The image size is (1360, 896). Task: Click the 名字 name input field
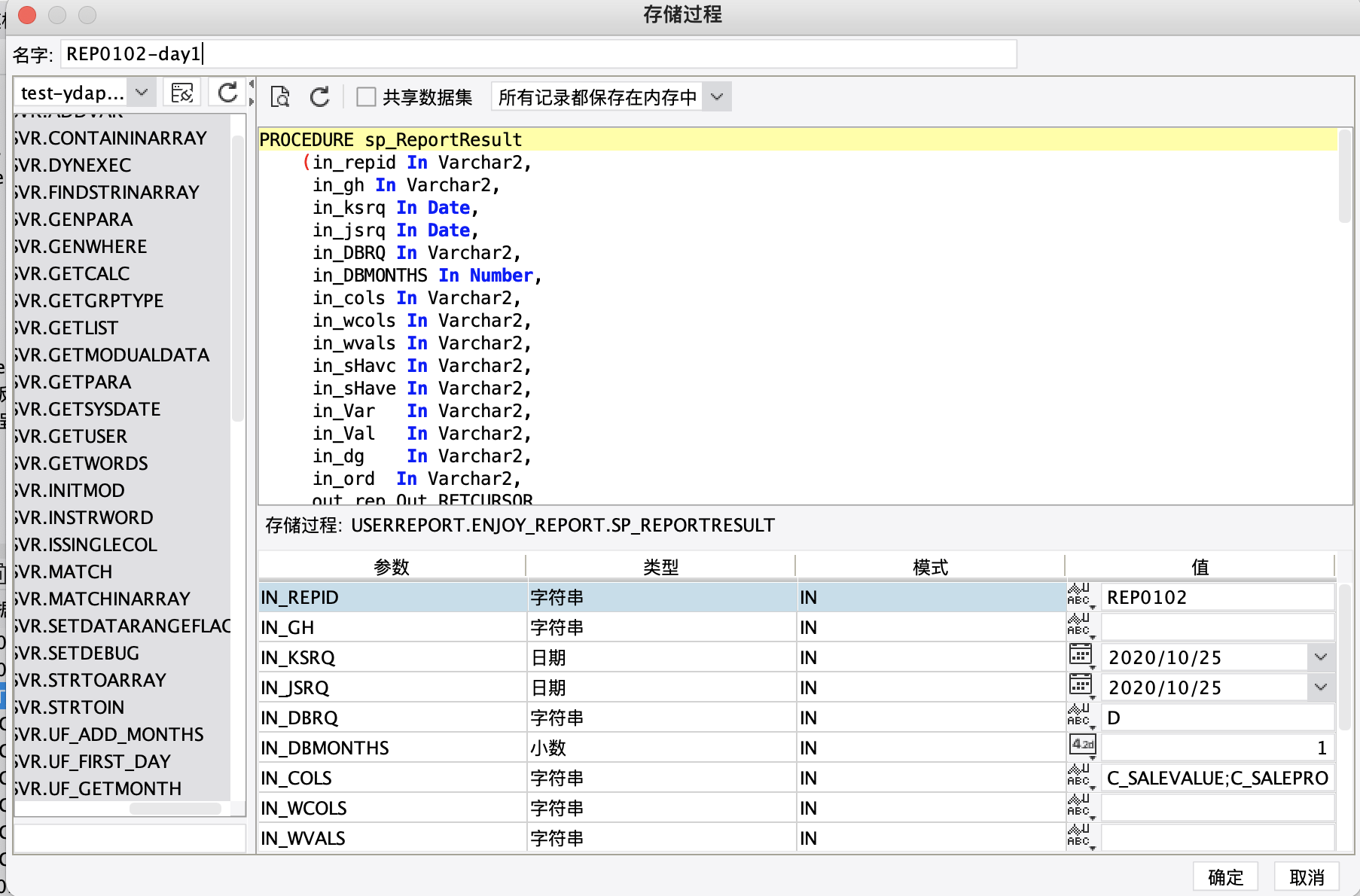click(x=538, y=54)
